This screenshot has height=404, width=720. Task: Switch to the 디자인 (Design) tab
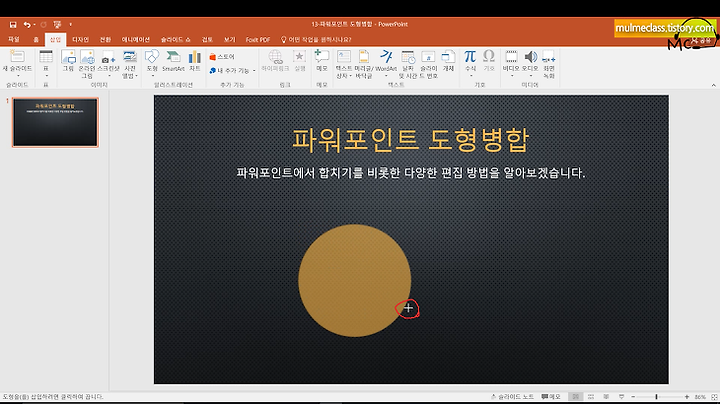click(80, 39)
